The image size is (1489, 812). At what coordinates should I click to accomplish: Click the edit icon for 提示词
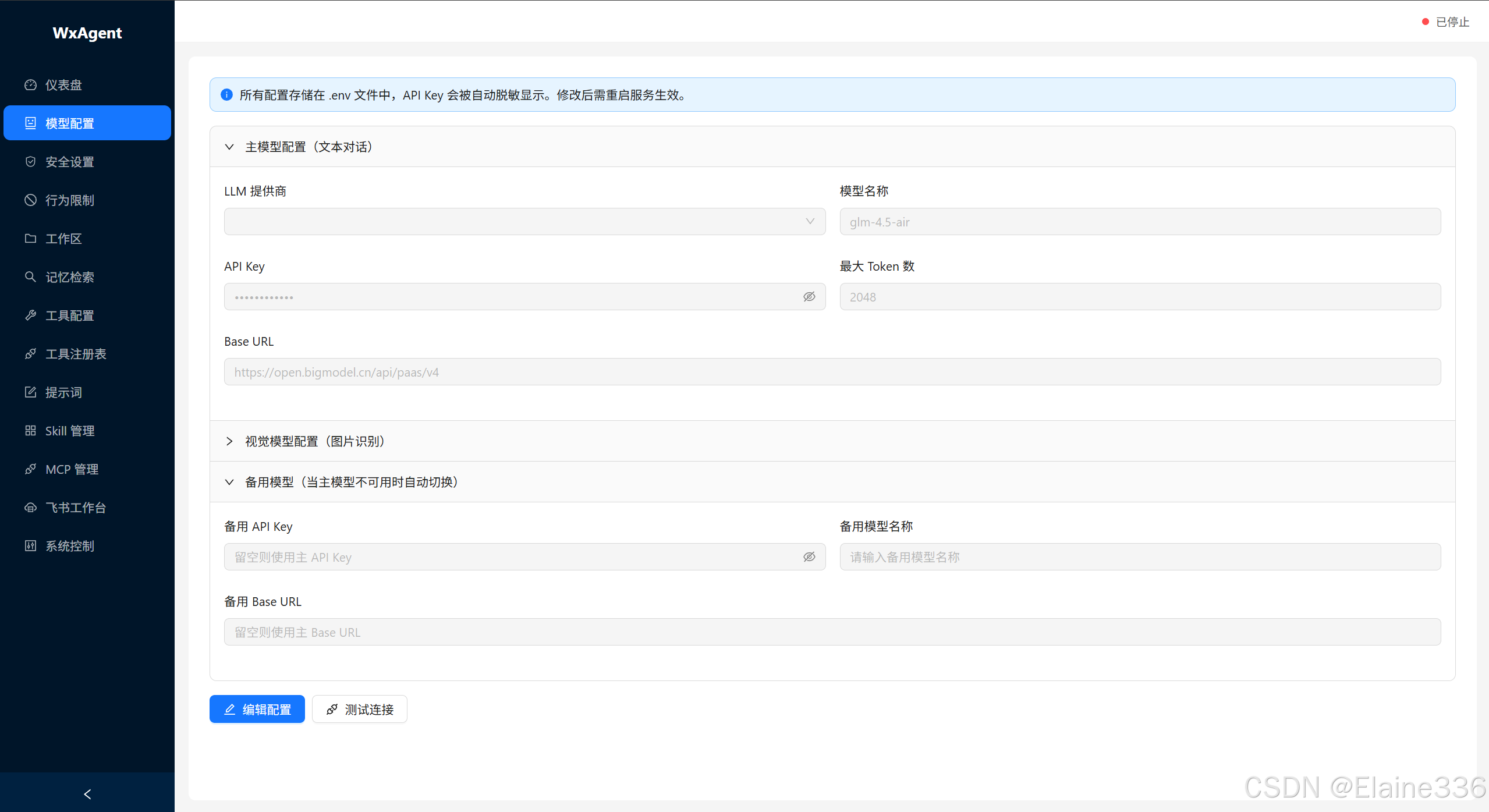pos(31,392)
